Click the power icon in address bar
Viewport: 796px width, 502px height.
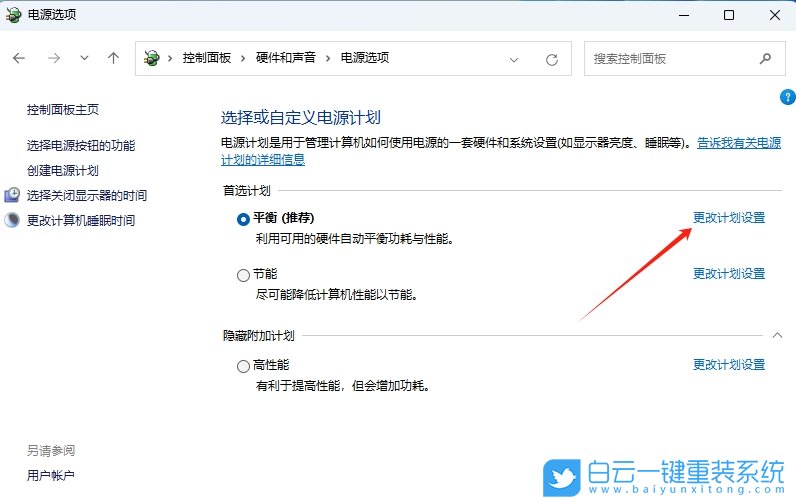(151, 58)
